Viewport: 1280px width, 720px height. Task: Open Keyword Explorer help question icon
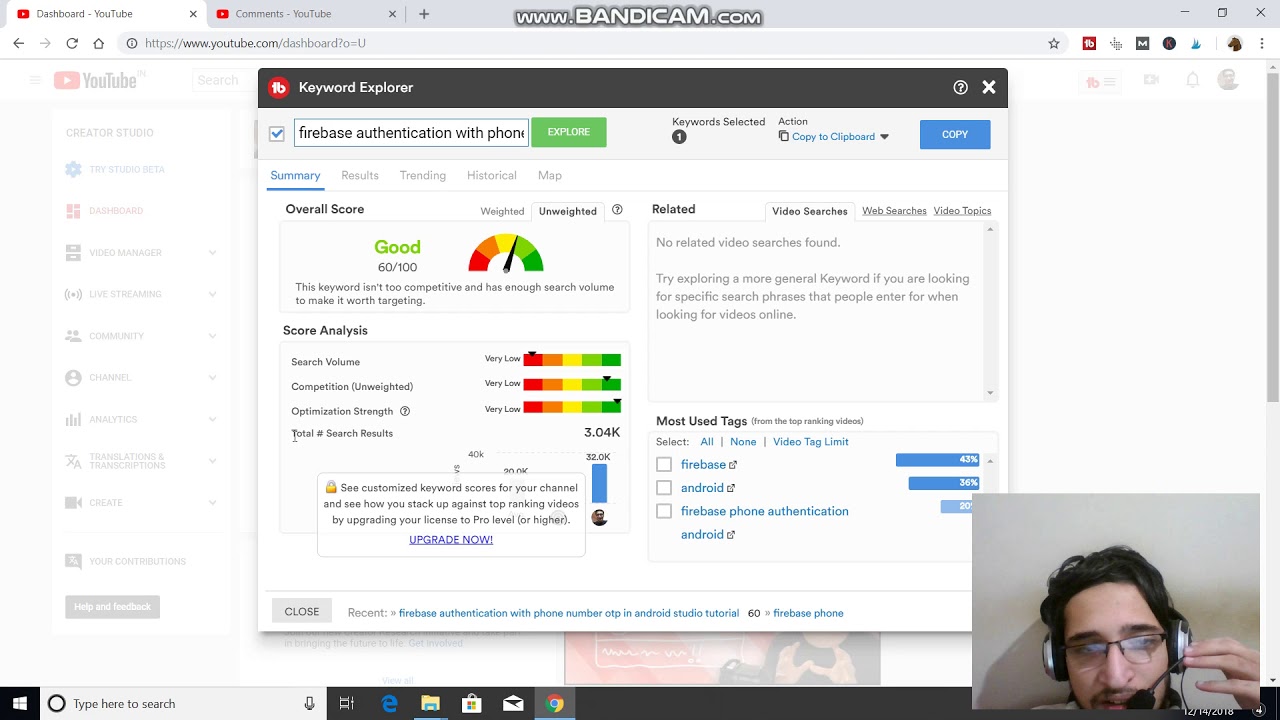[x=960, y=87]
